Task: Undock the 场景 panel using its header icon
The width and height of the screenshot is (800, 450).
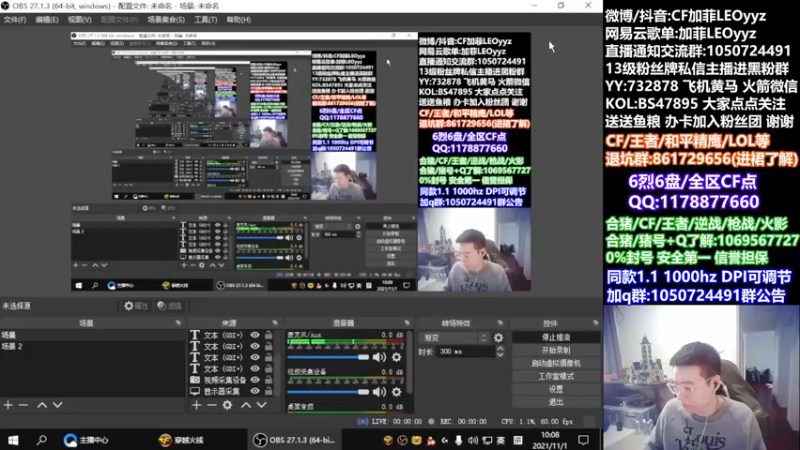Action: tap(178, 323)
